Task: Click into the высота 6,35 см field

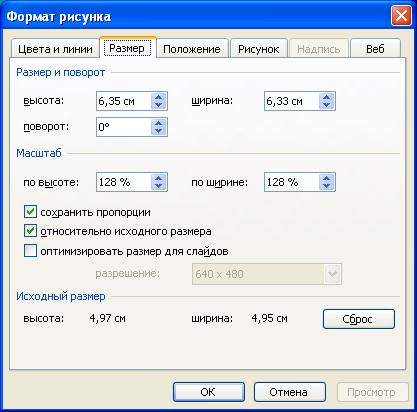Action: coord(124,101)
